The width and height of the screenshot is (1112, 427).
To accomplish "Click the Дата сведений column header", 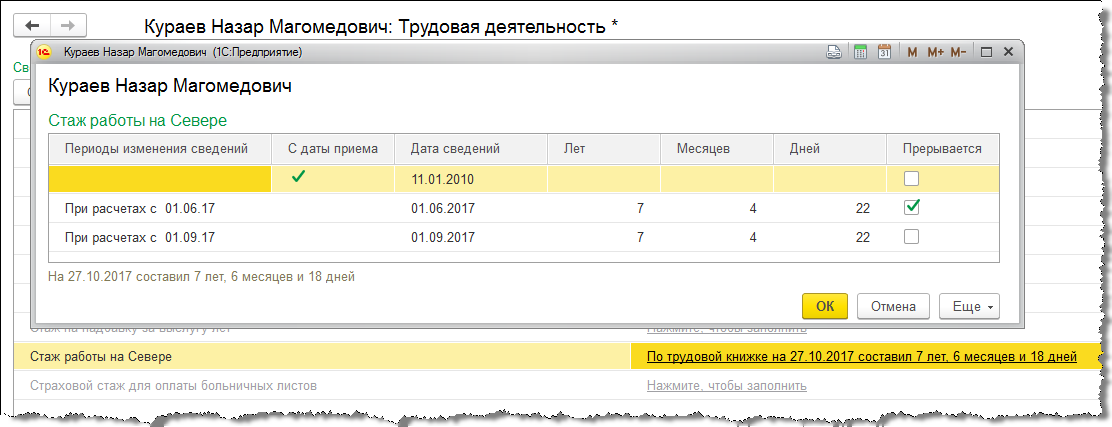I will [455, 149].
